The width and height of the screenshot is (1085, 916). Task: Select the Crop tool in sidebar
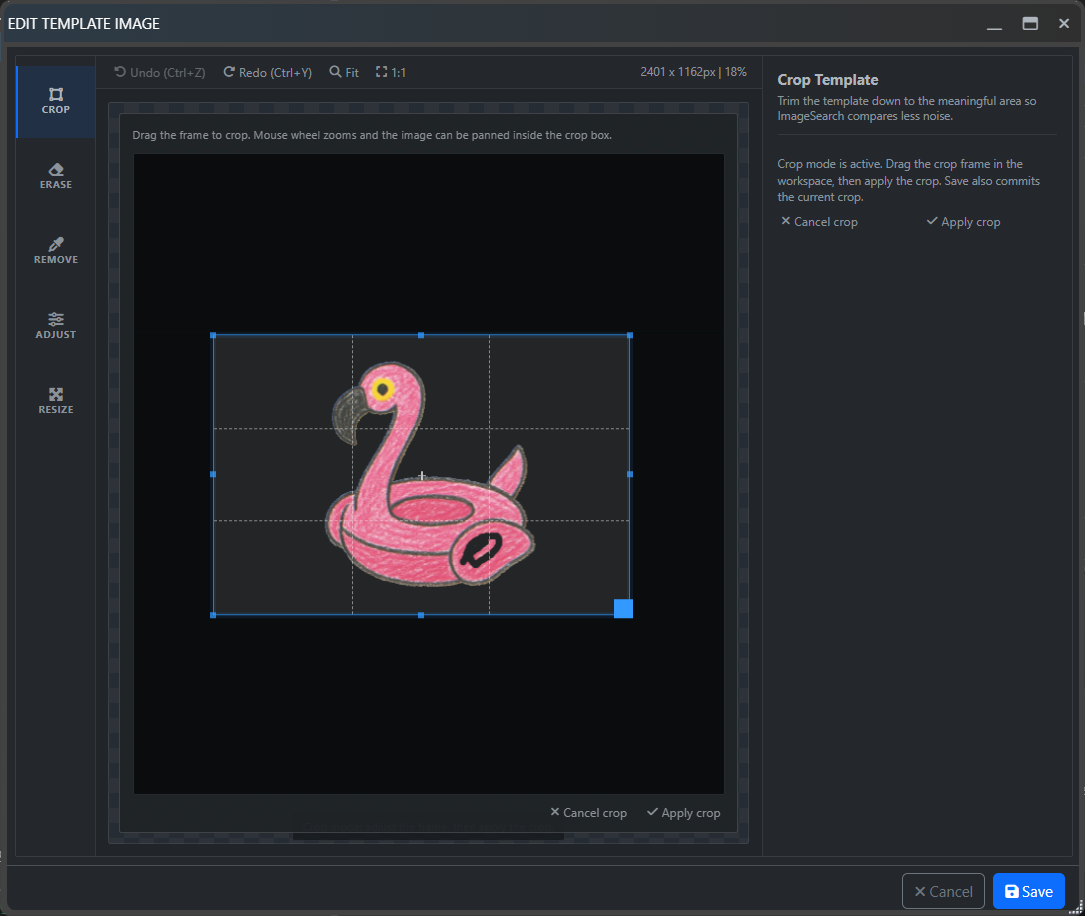click(x=55, y=101)
